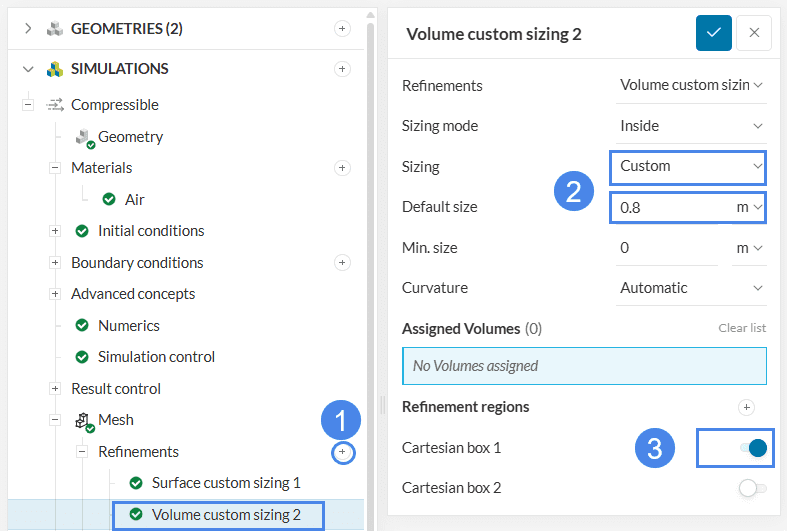Close the Volume custom sizing panel
This screenshot has width=787, height=531.
(x=754, y=33)
